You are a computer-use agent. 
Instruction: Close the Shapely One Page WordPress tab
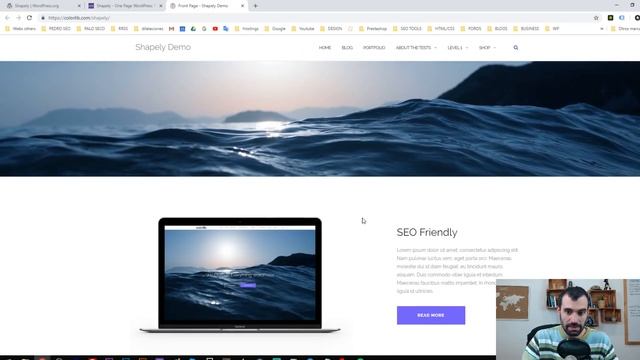pos(161,6)
